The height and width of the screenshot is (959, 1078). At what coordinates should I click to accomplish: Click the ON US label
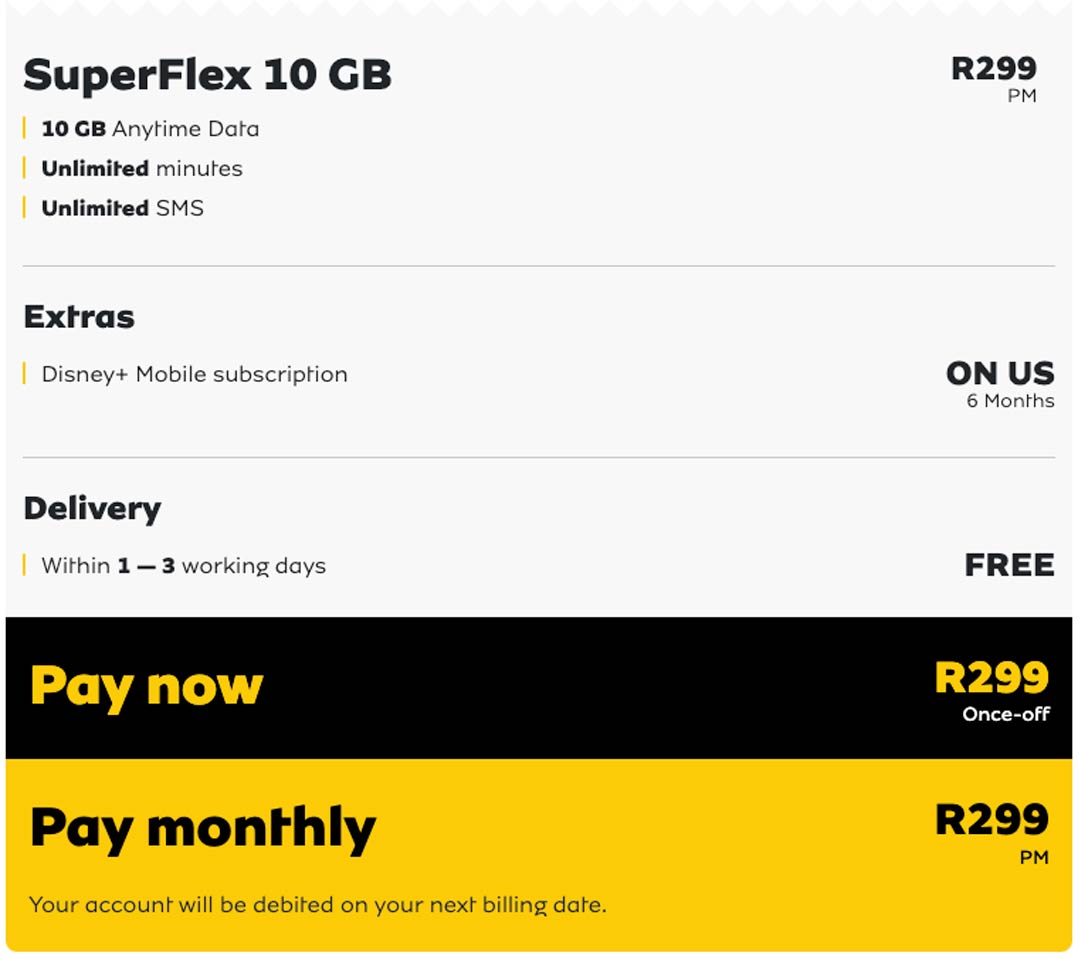point(999,373)
